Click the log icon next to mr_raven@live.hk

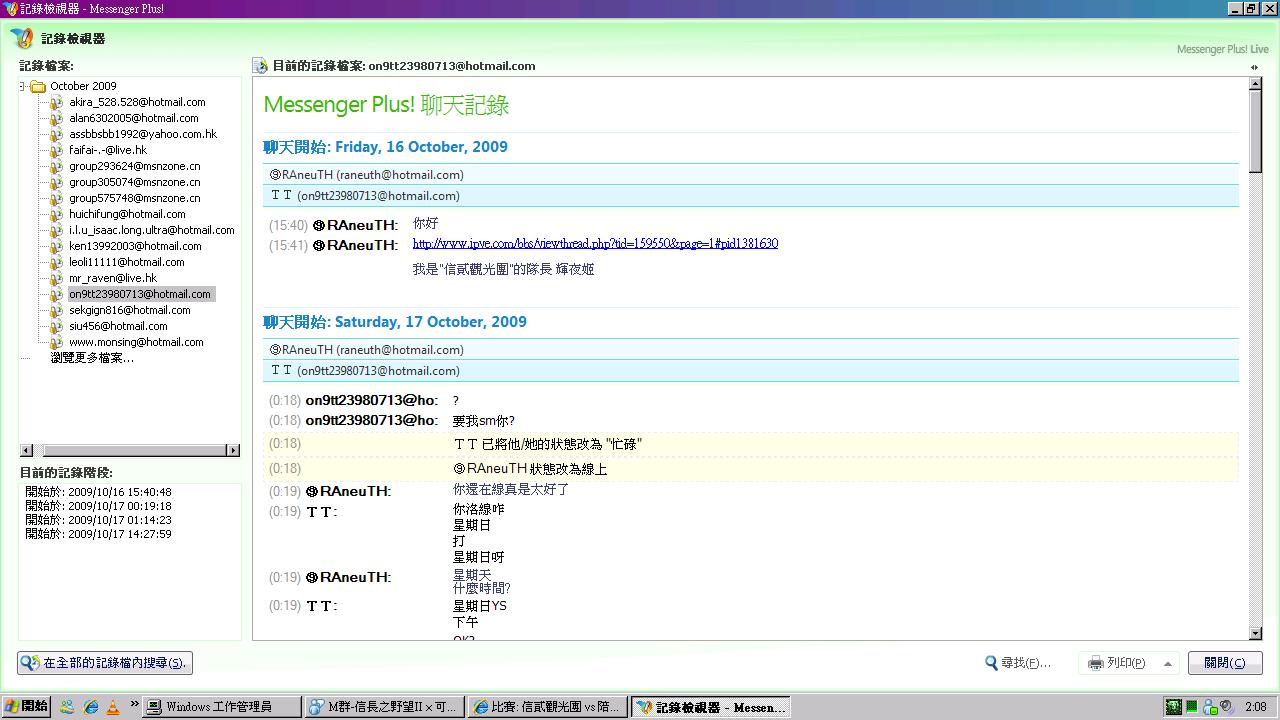(57, 278)
